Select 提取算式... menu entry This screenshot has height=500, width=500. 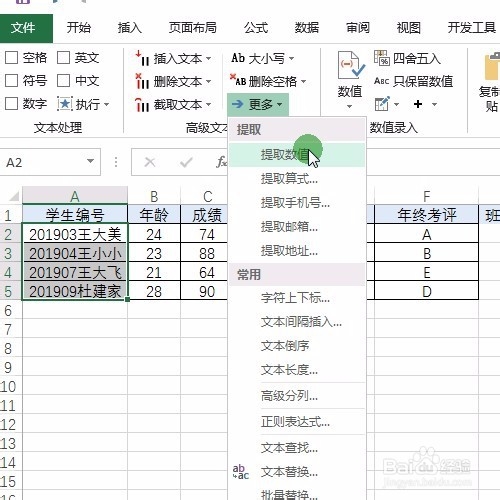(x=297, y=179)
